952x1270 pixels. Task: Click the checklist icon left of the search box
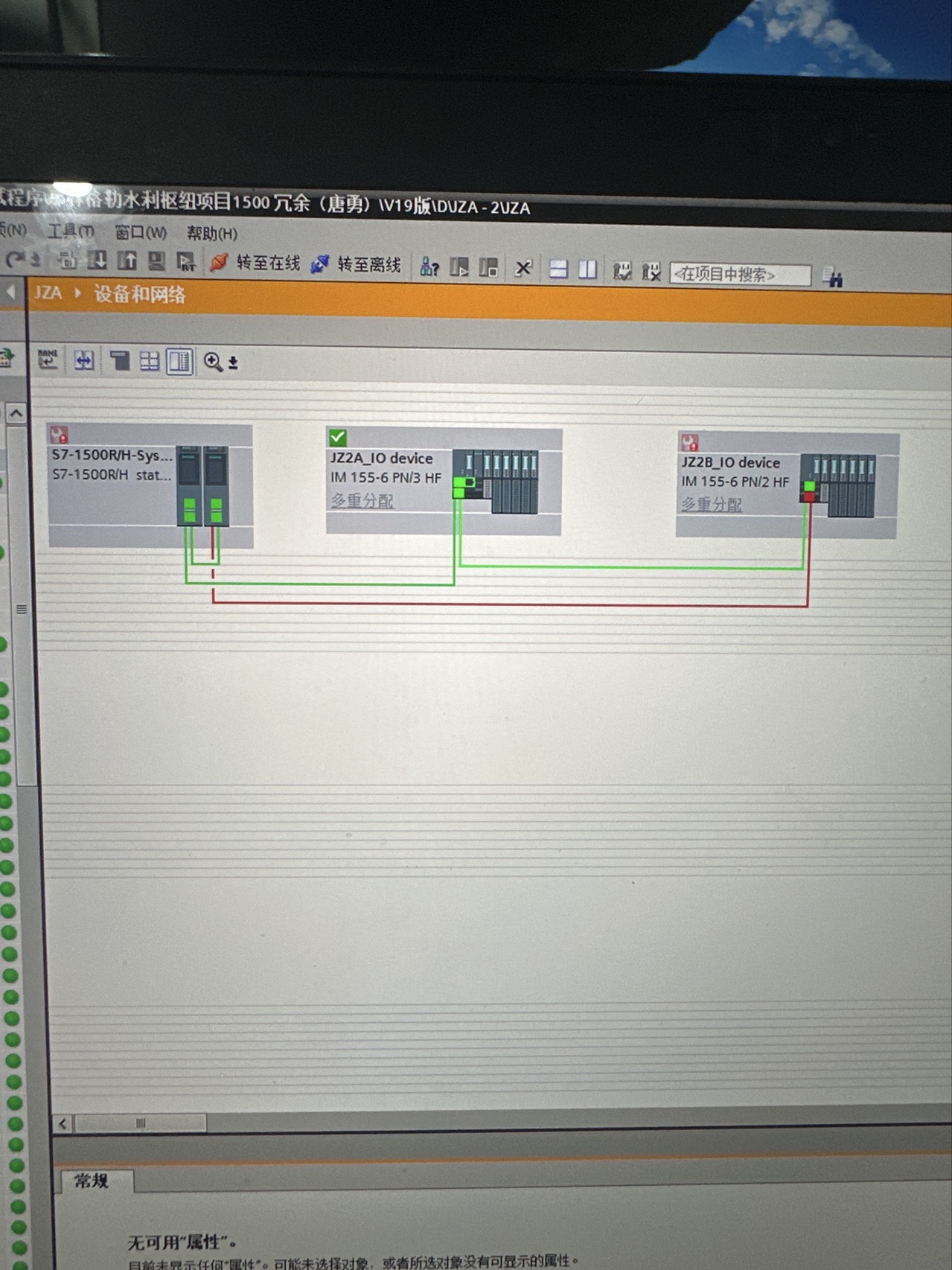point(622,271)
